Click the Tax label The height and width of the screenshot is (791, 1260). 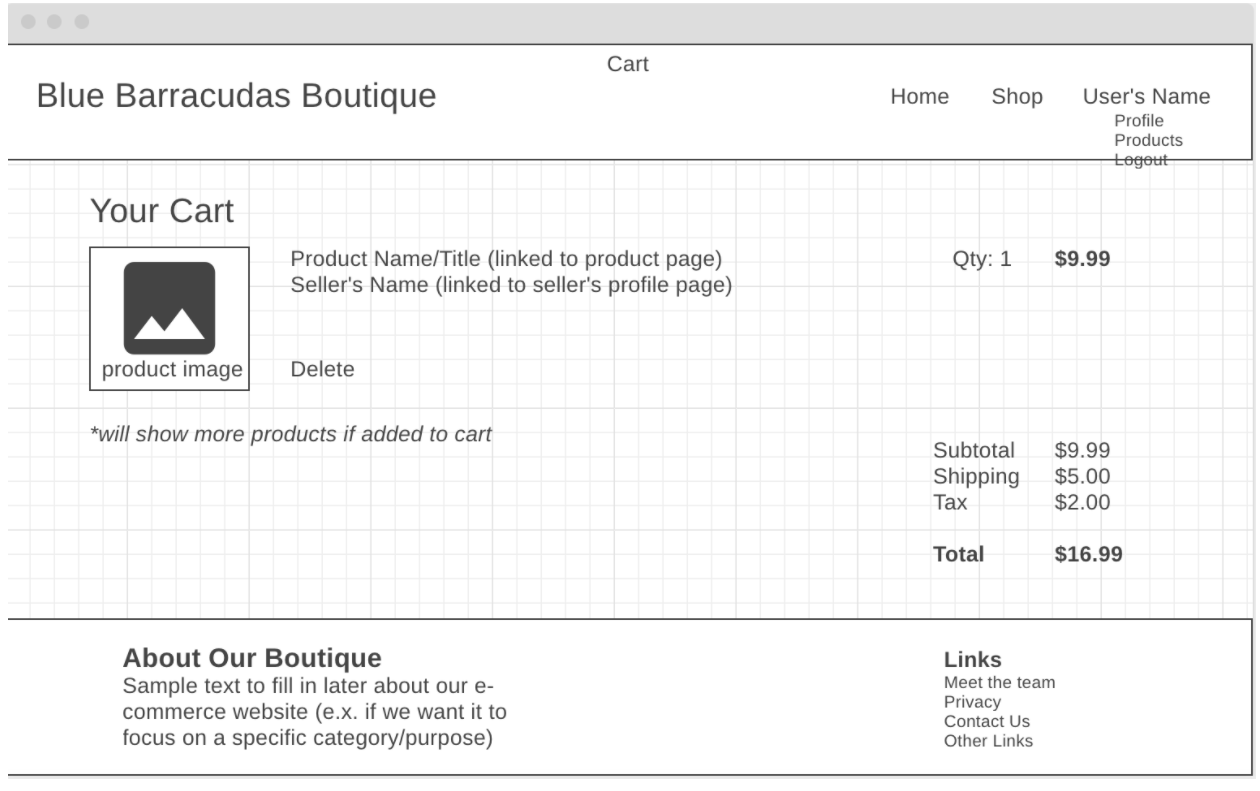(950, 503)
